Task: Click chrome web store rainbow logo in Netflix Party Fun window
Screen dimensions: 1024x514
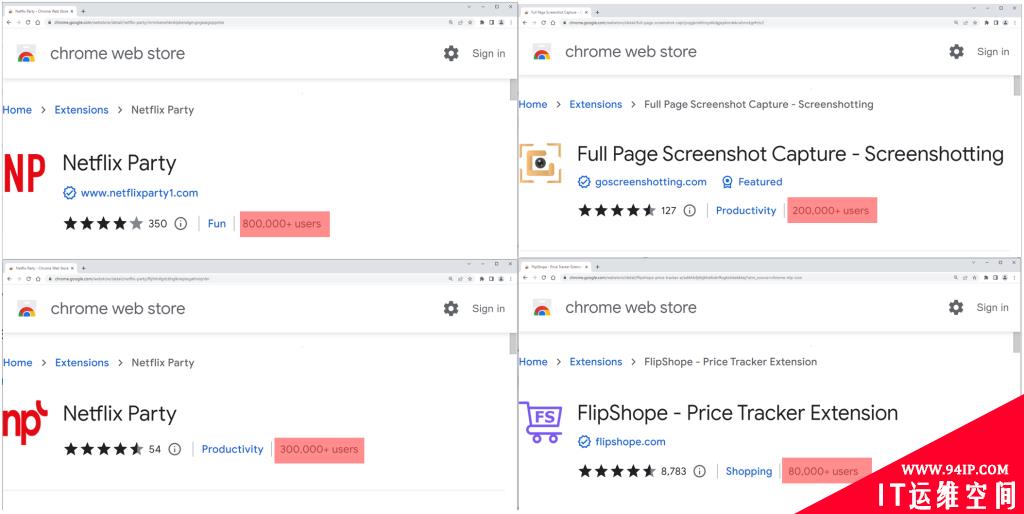Action: click(26, 54)
